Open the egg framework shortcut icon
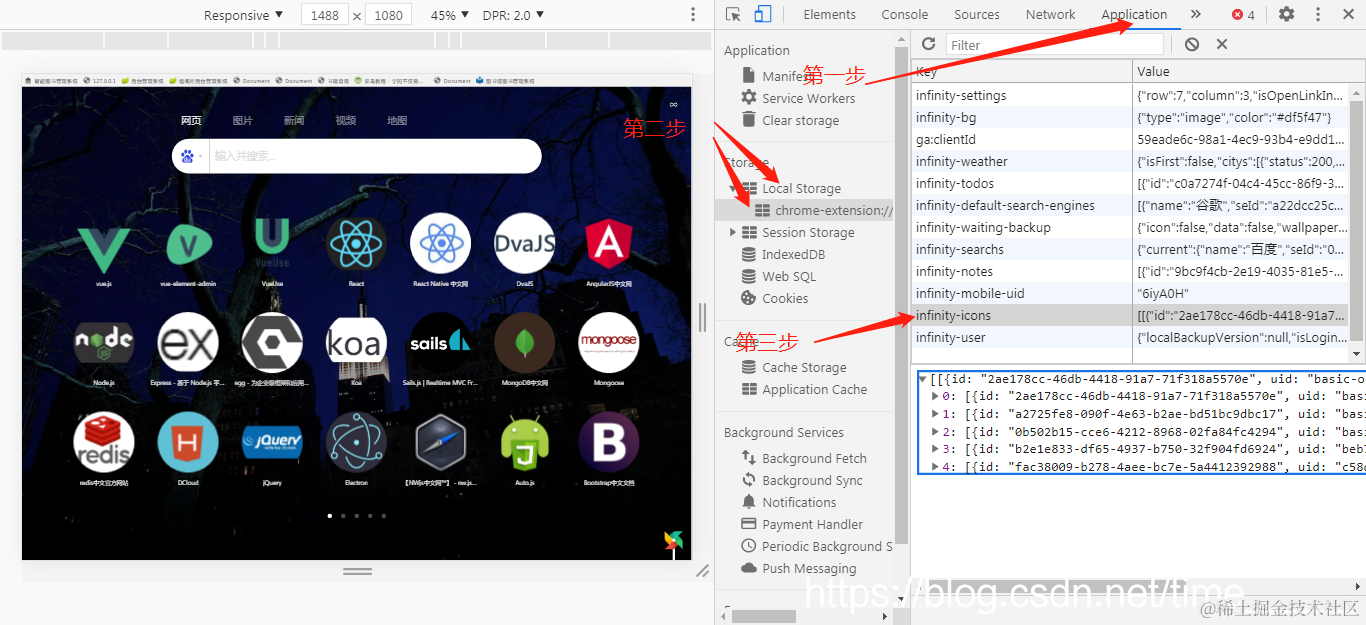 [x=272, y=343]
